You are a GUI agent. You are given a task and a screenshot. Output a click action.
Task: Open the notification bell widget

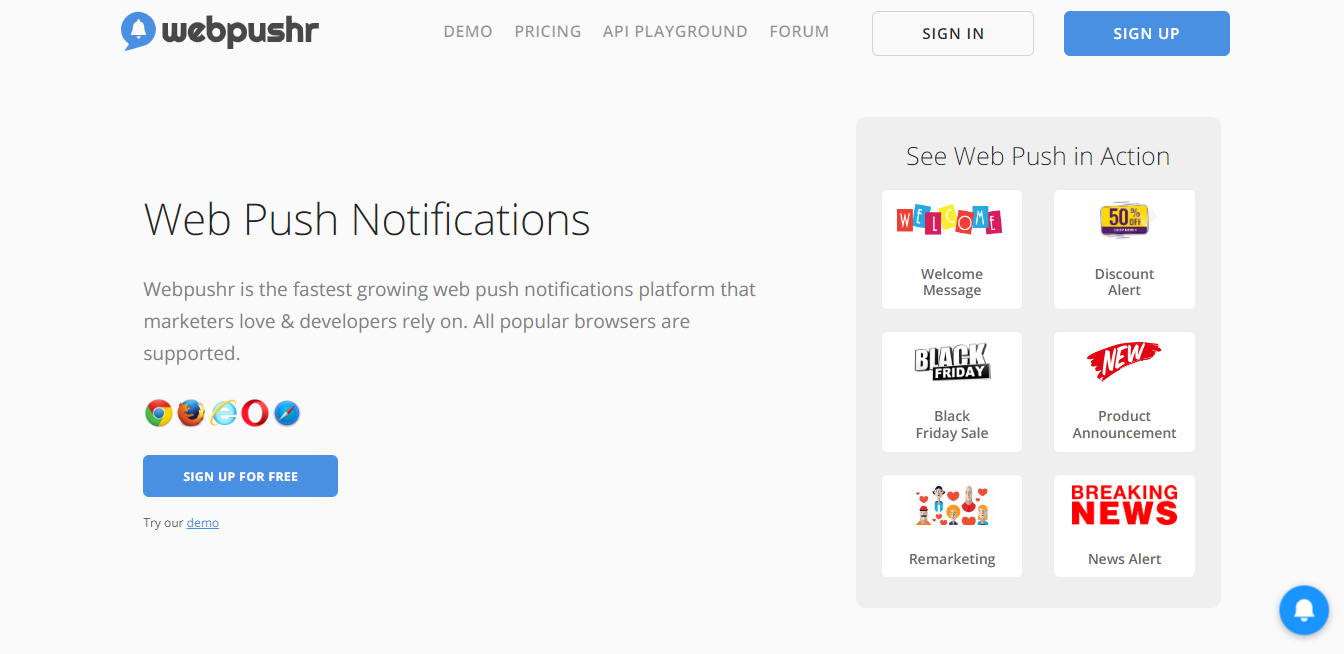tap(1303, 610)
